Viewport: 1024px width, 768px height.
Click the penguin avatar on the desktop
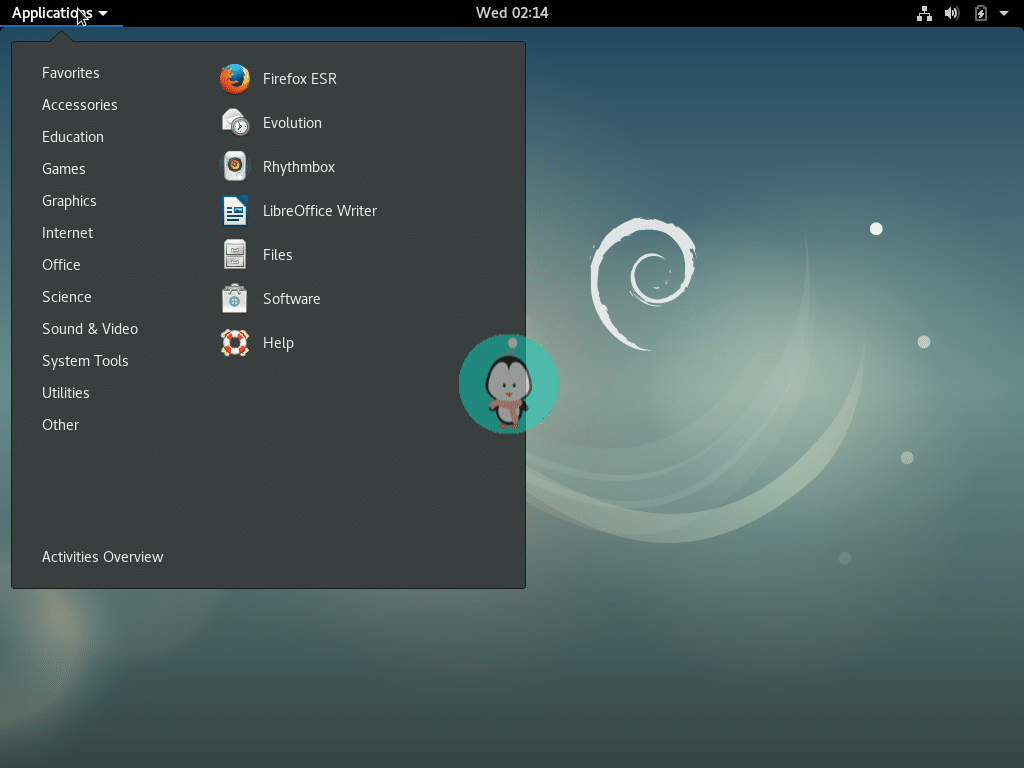pyautogui.click(x=509, y=384)
